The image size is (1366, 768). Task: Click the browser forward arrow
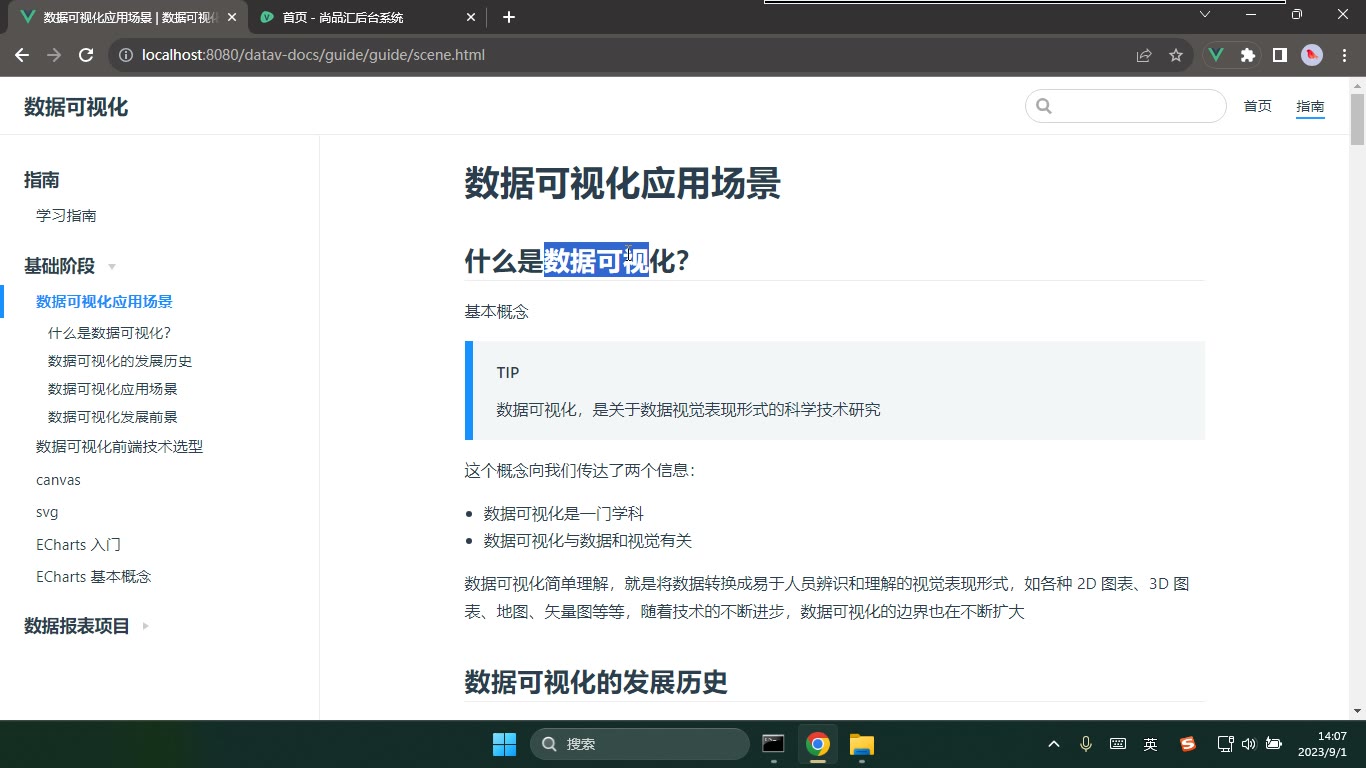point(54,55)
